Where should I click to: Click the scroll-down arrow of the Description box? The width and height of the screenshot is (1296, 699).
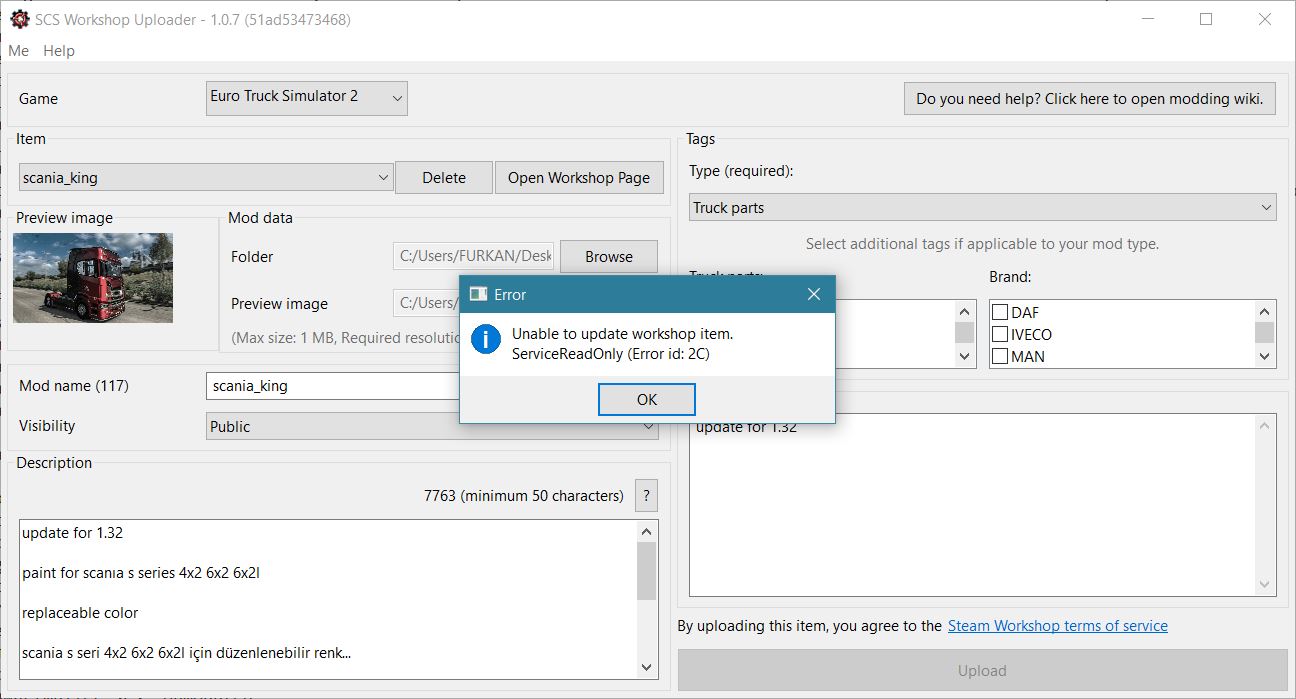[x=646, y=667]
